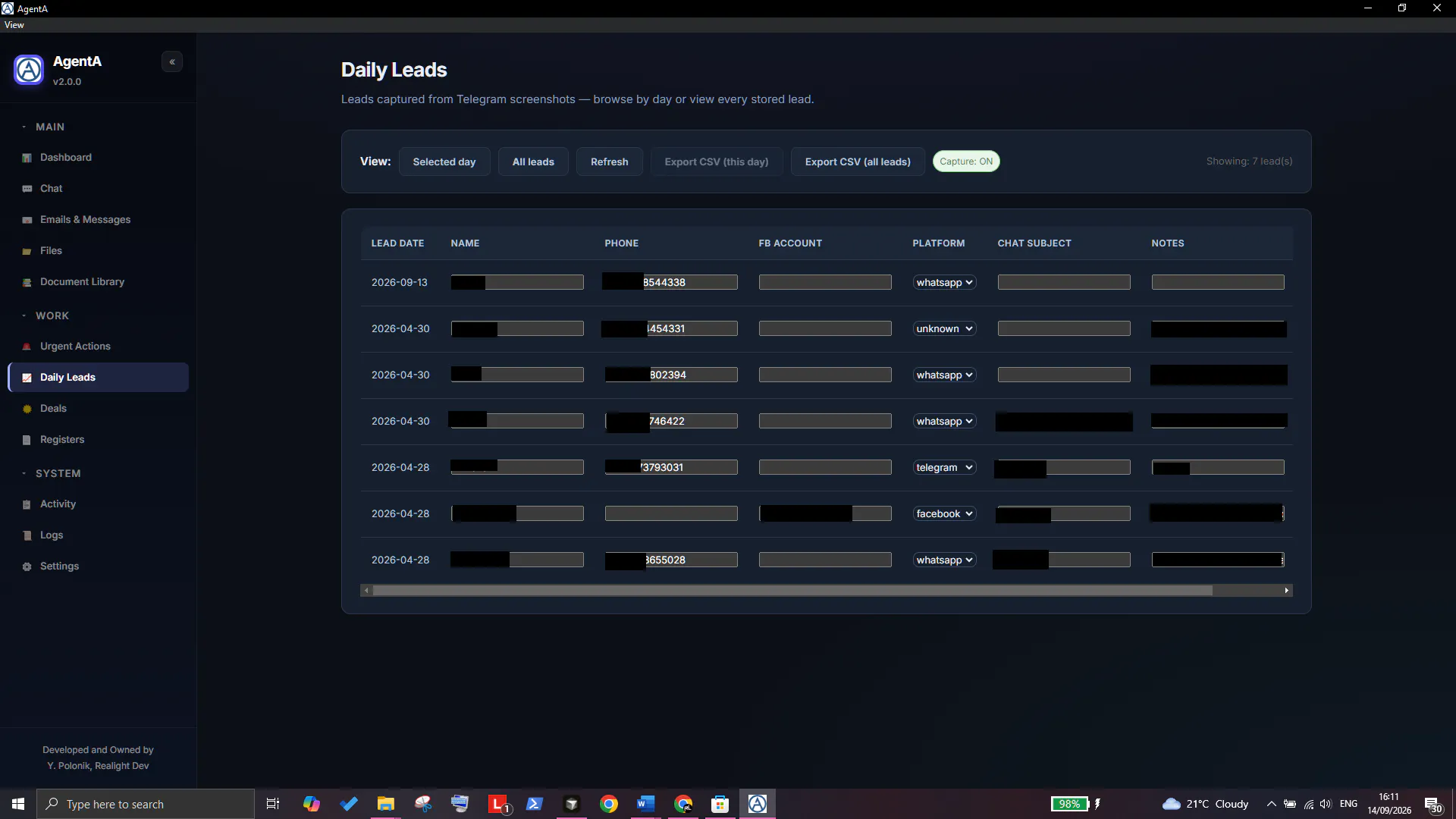Open Dashboard icon in sidebar
1456x819 pixels.
click(27, 158)
